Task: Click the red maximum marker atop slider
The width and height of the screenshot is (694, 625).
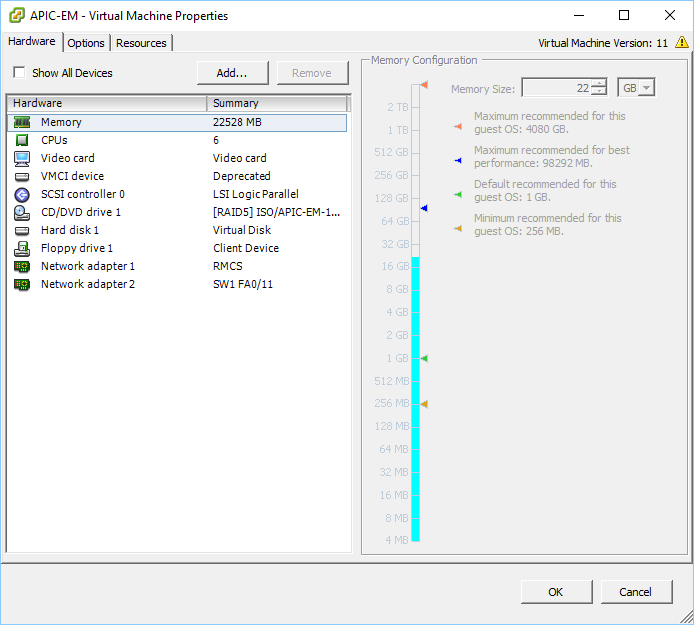Action: tap(424, 84)
